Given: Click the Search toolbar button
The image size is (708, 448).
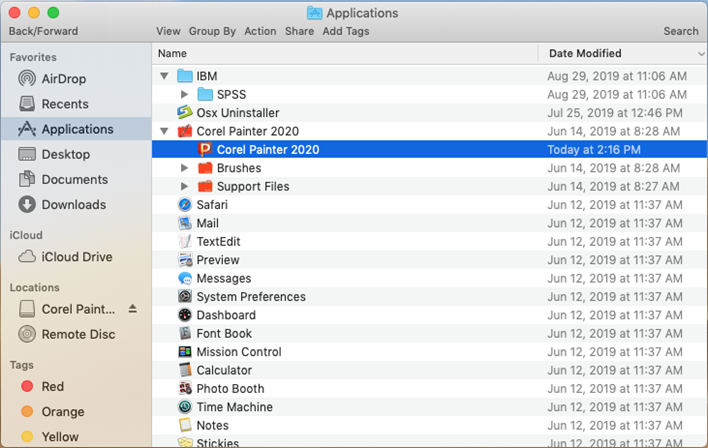Looking at the screenshot, I should coord(681,31).
